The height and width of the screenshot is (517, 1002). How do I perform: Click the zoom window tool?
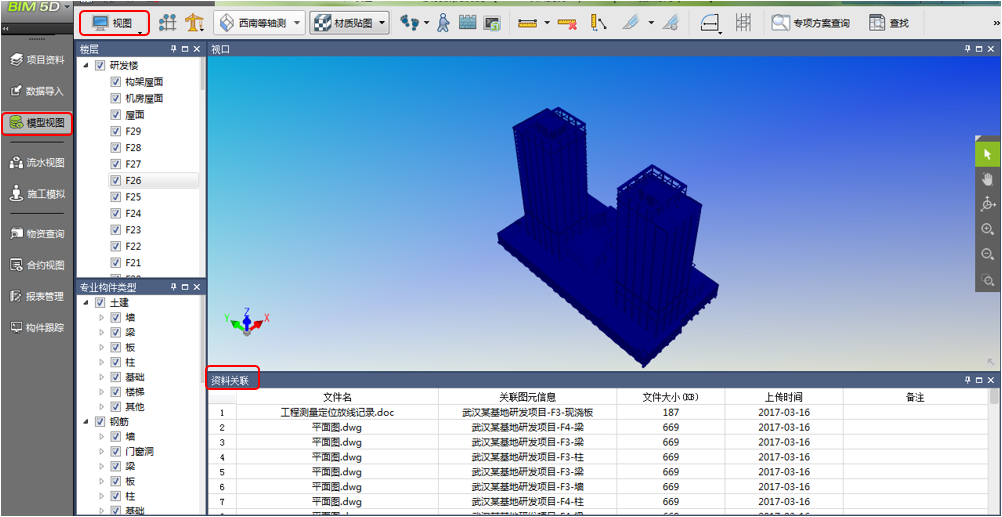(x=988, y=280)
